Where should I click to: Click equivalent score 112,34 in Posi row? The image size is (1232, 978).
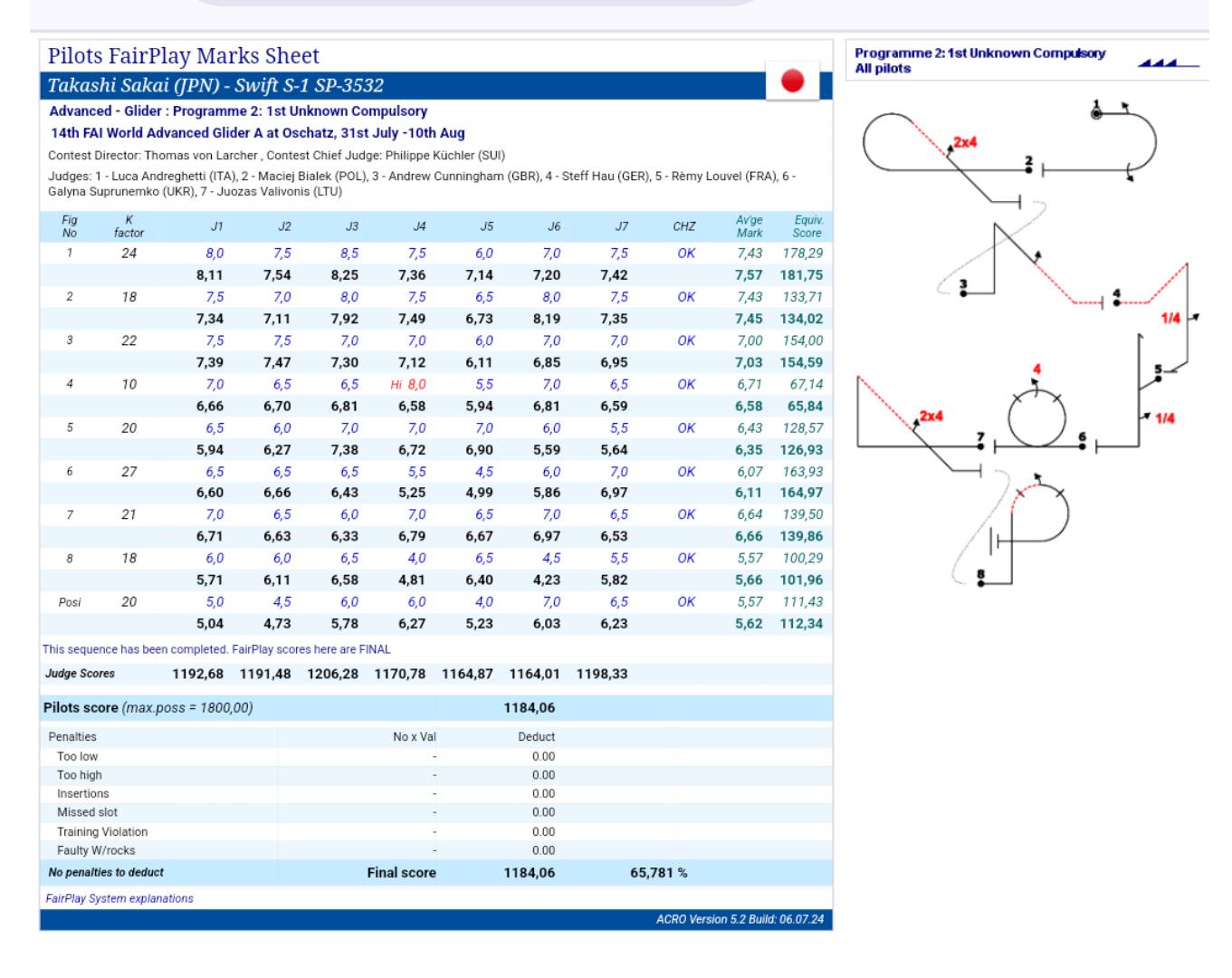point(801,624)
